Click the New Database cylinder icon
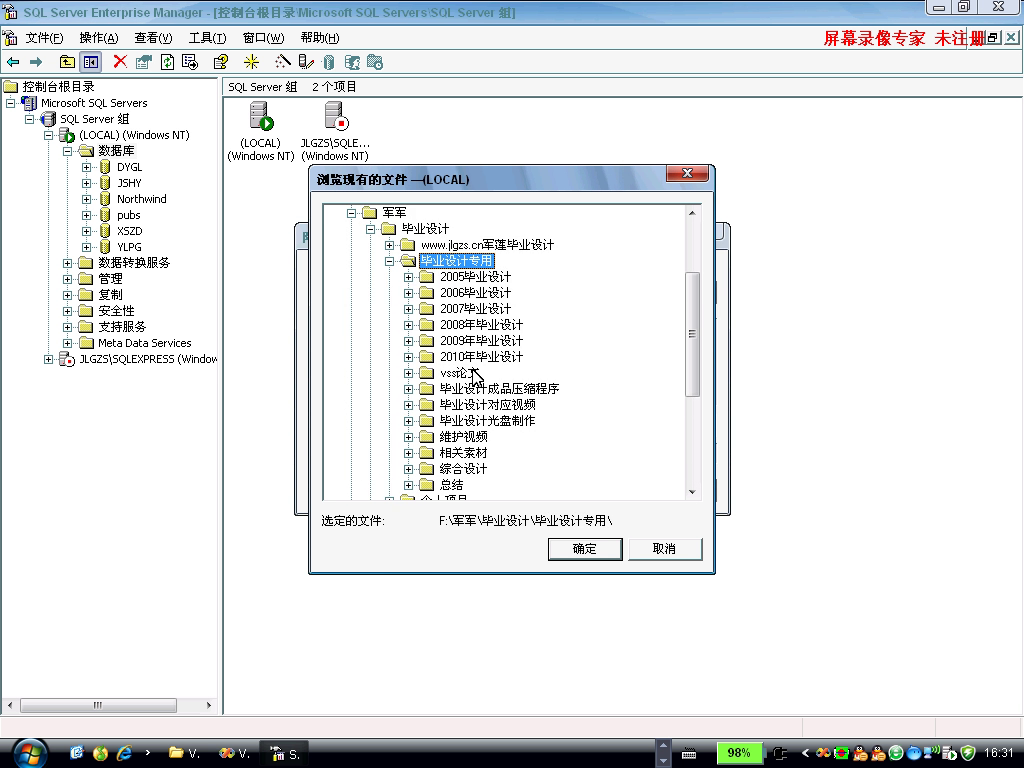1024x768 pixels. click(328, 62)
